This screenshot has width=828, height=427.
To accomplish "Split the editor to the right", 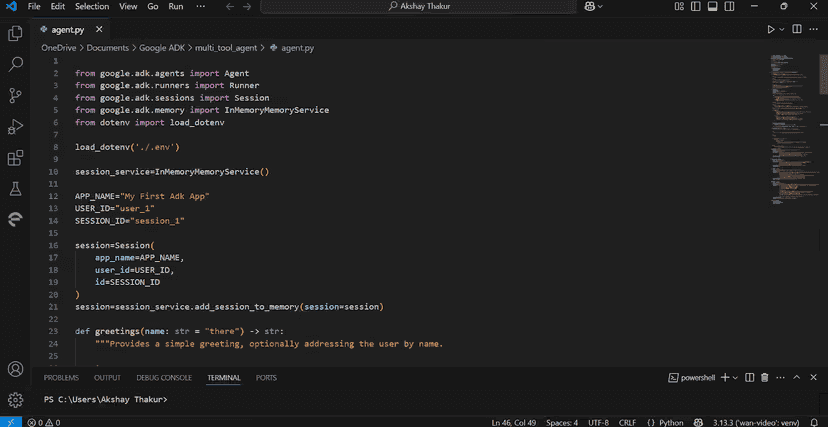I will click(x=797, y=30).
